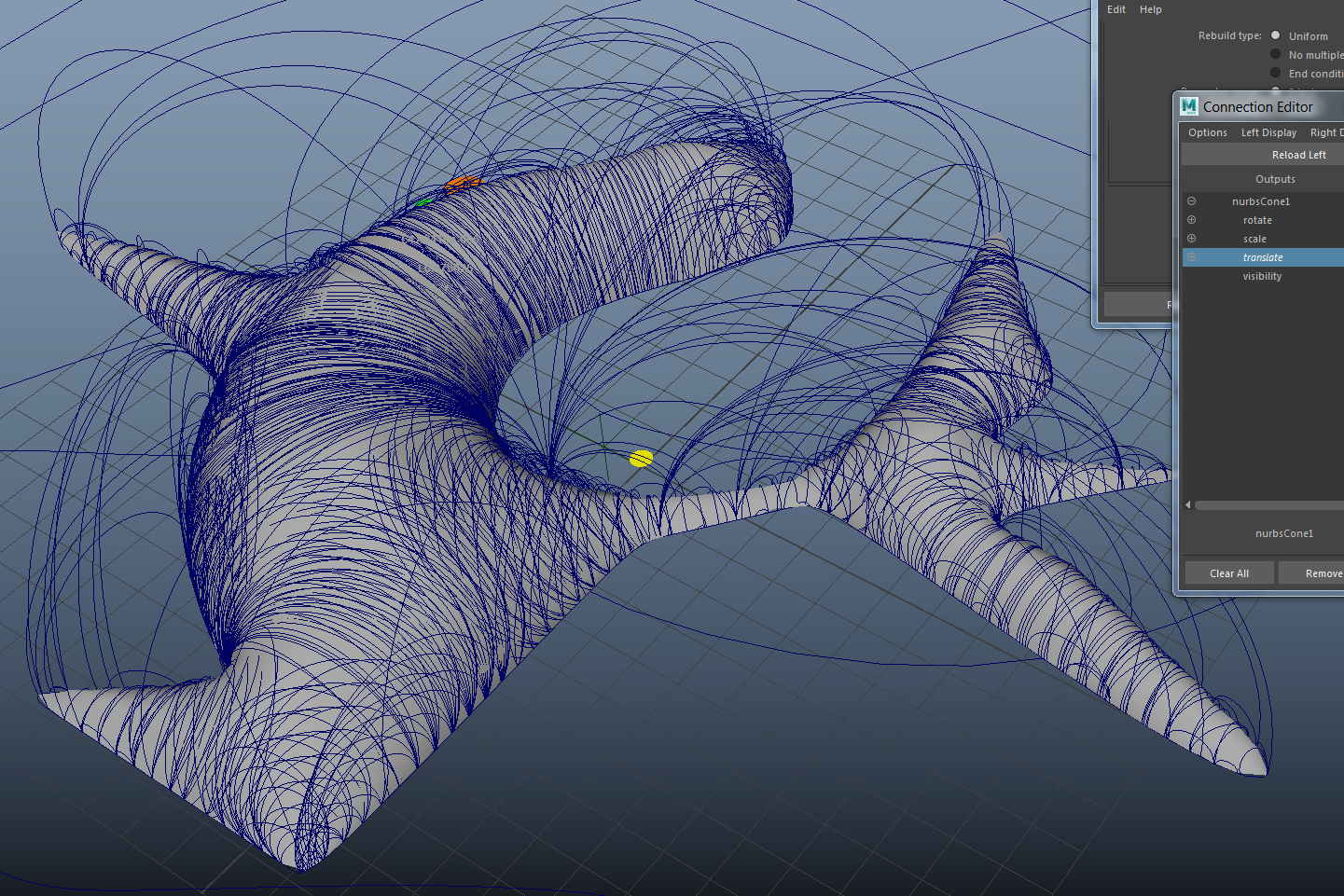Open the Help menu in rebuild window
The width and height of the screenshot is (1344, 896).
1151,9
